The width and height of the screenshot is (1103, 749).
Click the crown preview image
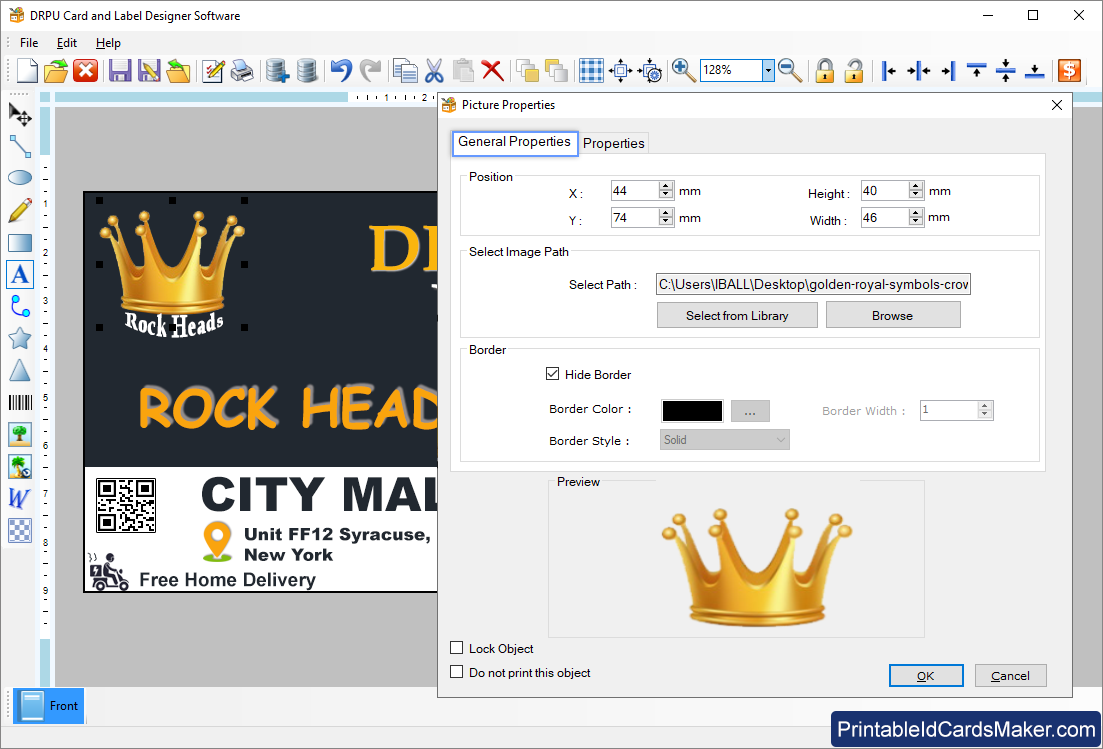click(756, 566)
